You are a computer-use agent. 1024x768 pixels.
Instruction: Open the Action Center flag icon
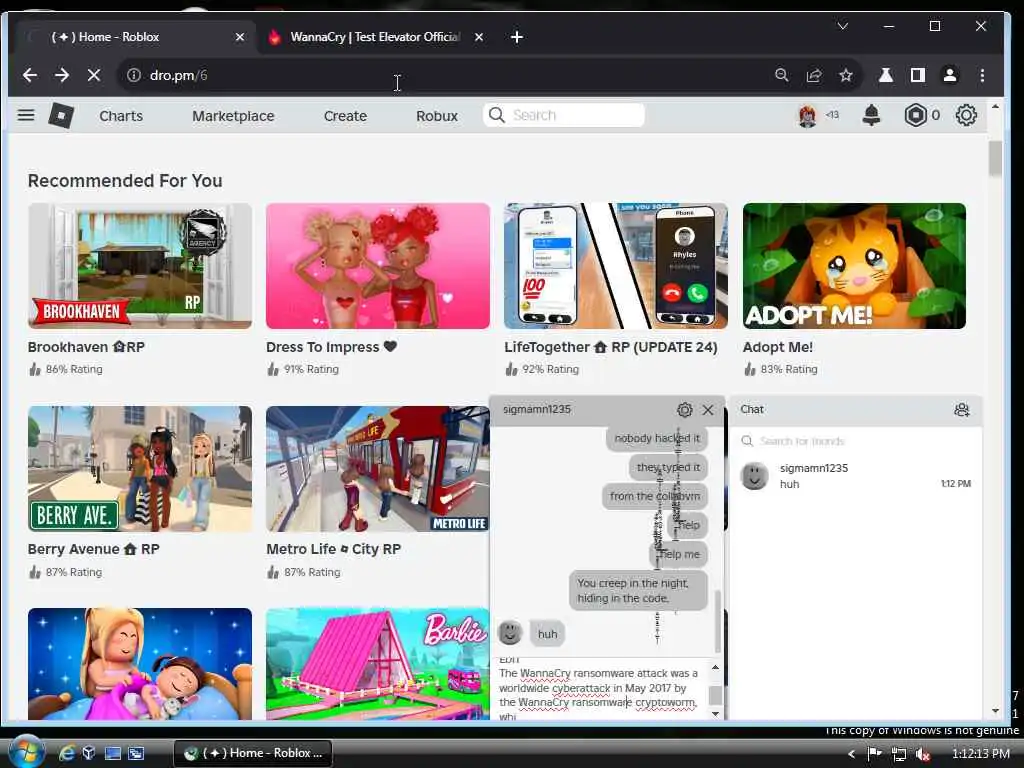(x=874, y=754)
